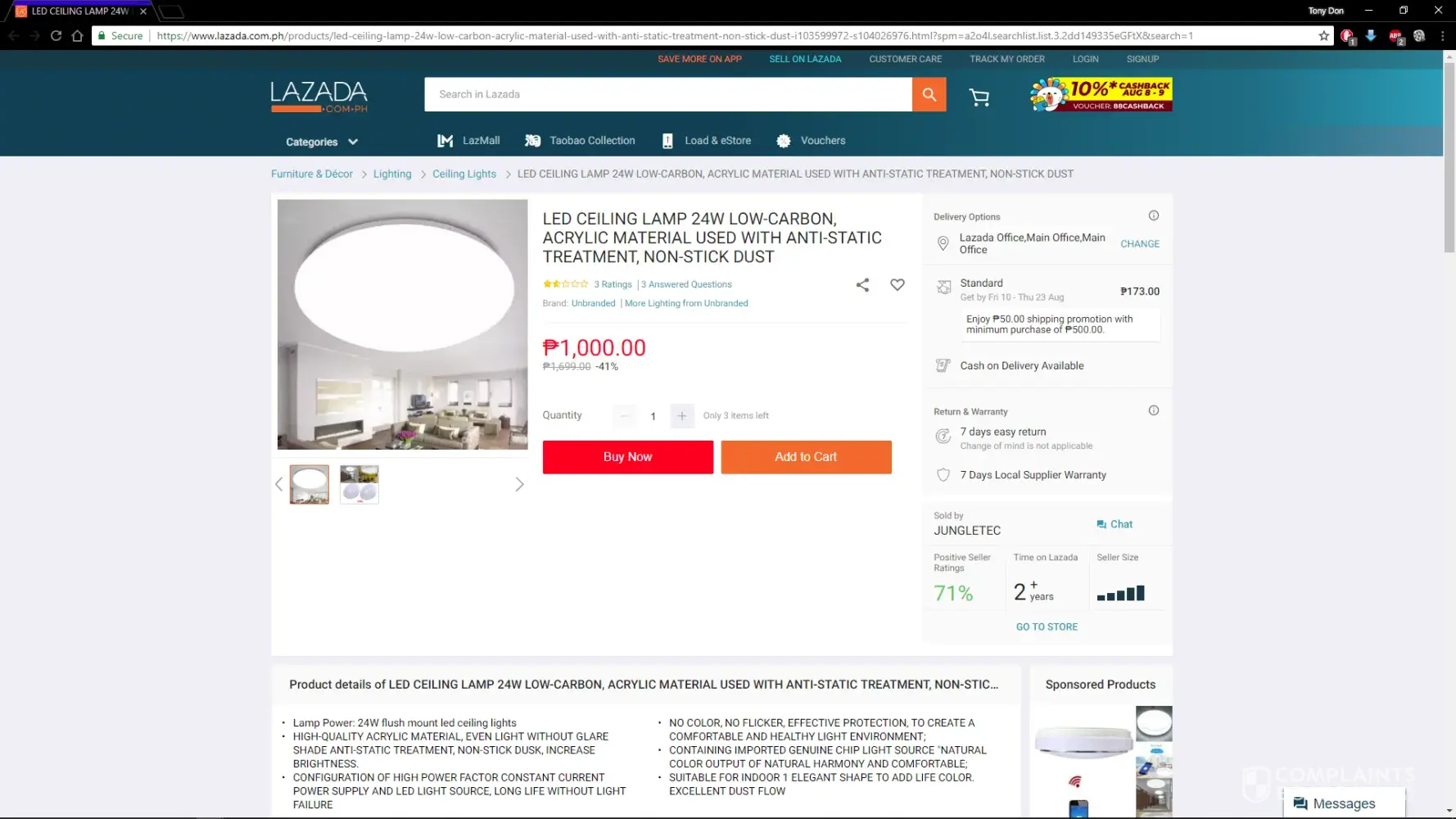Open 3 Answered Questions link
The height and width of the screenshot is (819, 1456).
tap(686, 284)
